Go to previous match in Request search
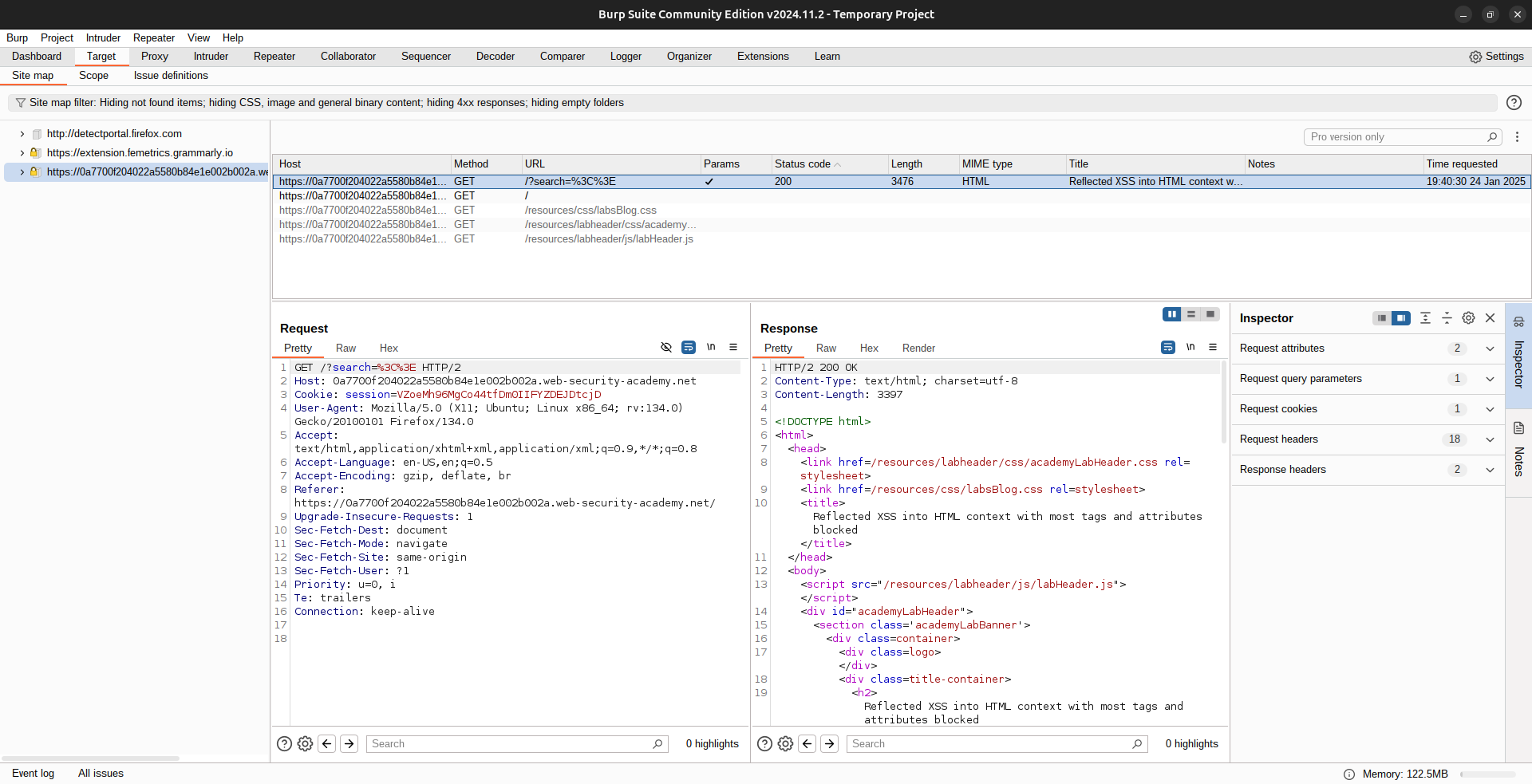This screenshot has height=784, width=1532. (327, 744)
